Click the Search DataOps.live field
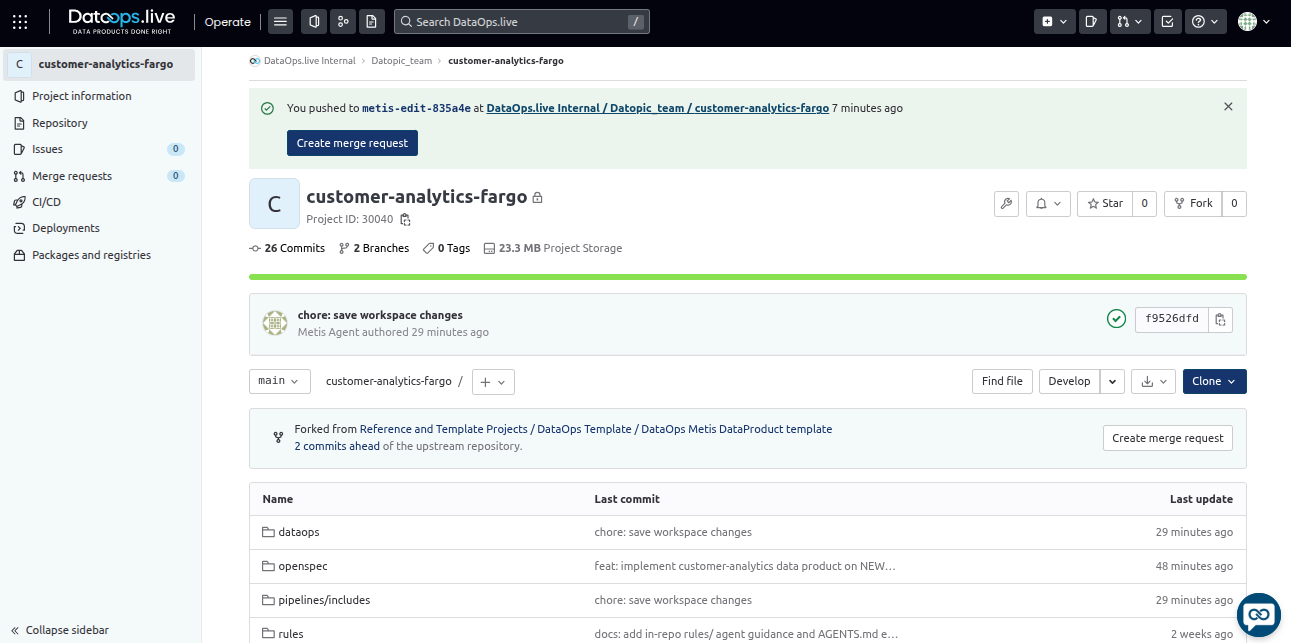This screenshot has width=1291, height=643. pos(522,21)
